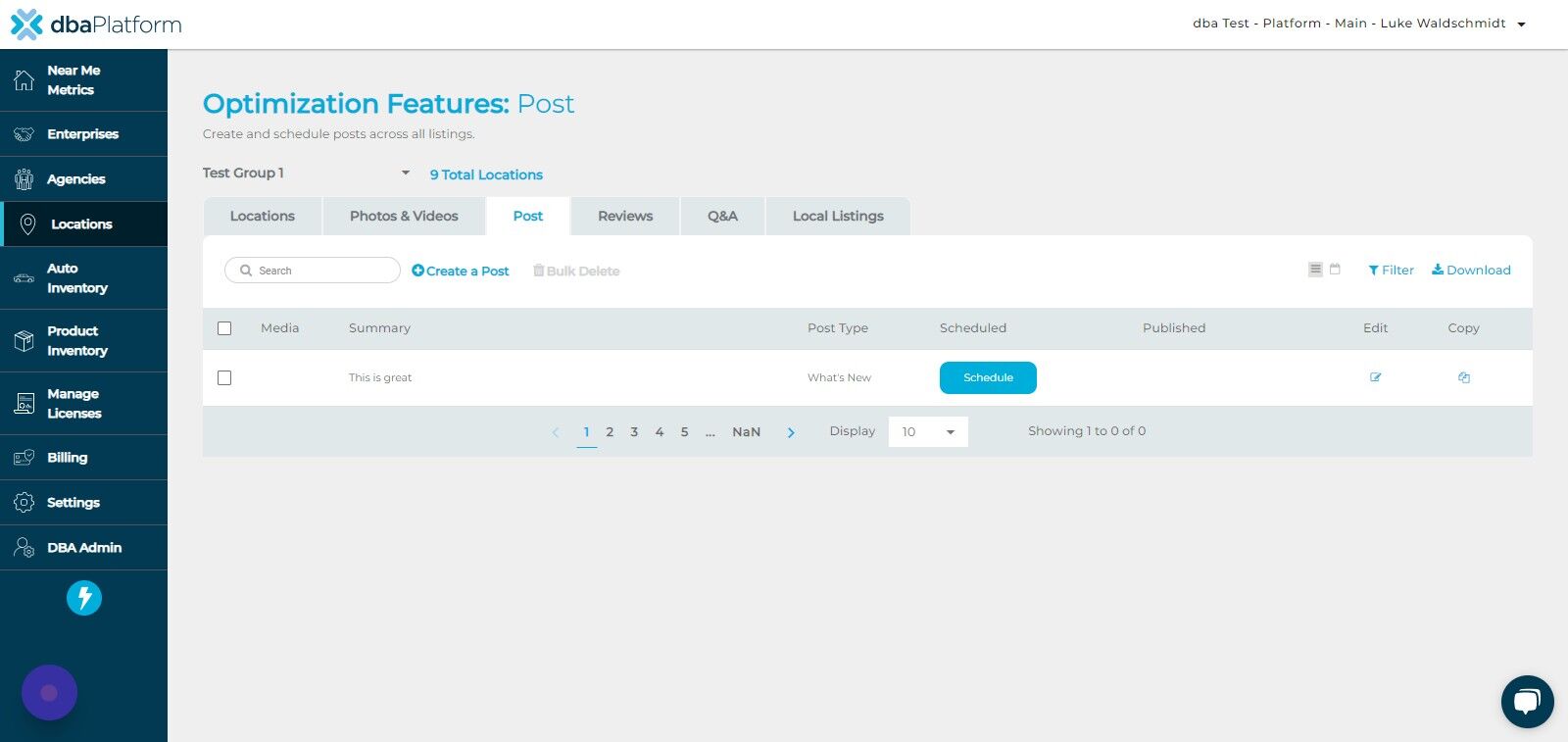Click Create a Post

[461, 271]
